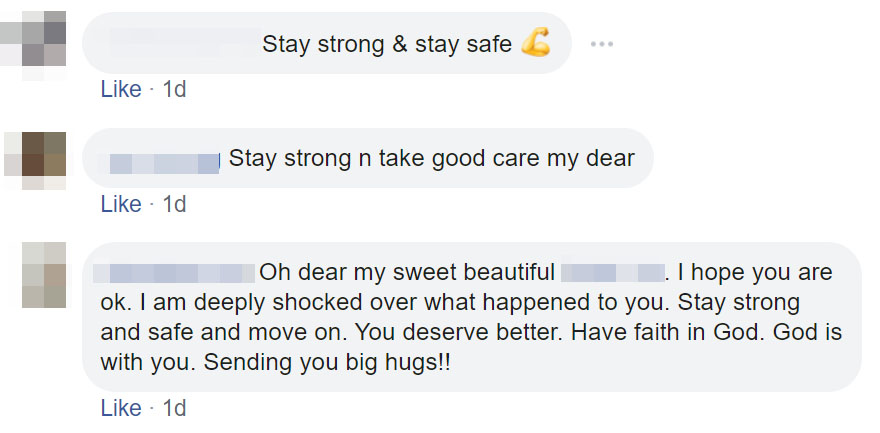880x433 pixels.
Task: Open avatar next to 'Oh dear my sweet beautiful' comment
Action: [x=35, y=275]
